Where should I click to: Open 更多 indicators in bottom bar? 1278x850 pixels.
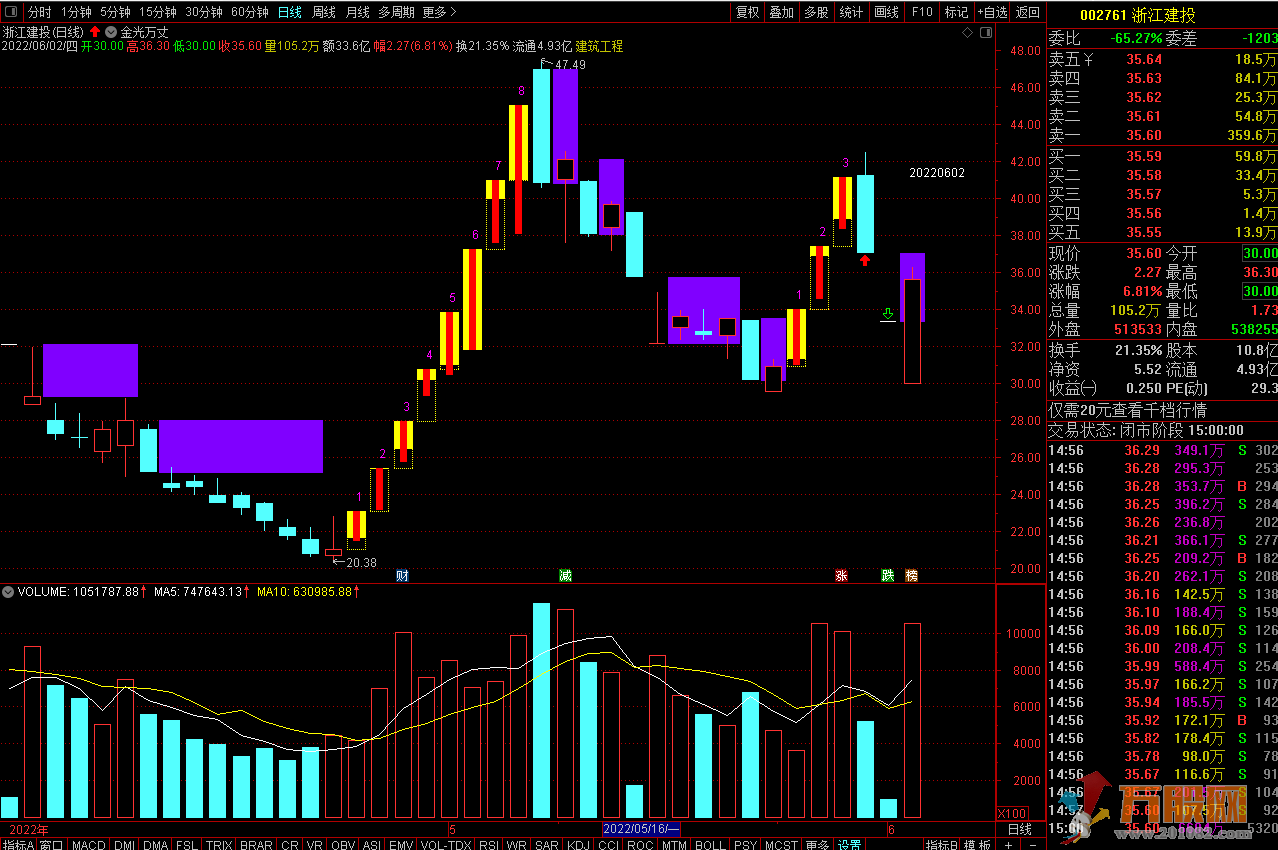(x=817, y=844)
